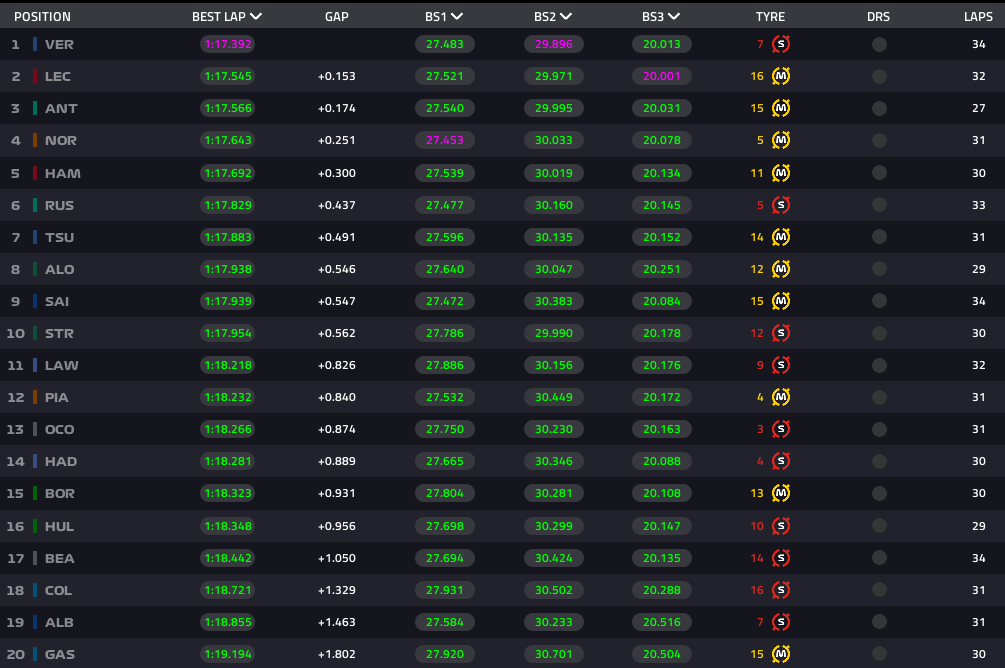The width and height of the screenshot is (1005, 668).
Task: Click the soft tyre icon for VER
Action: (x=781, y=44)
